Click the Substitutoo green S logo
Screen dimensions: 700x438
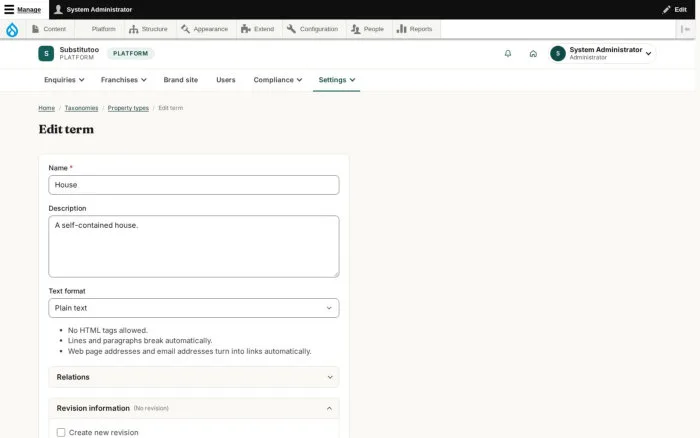pyautogui.click(x=46, y=54)
